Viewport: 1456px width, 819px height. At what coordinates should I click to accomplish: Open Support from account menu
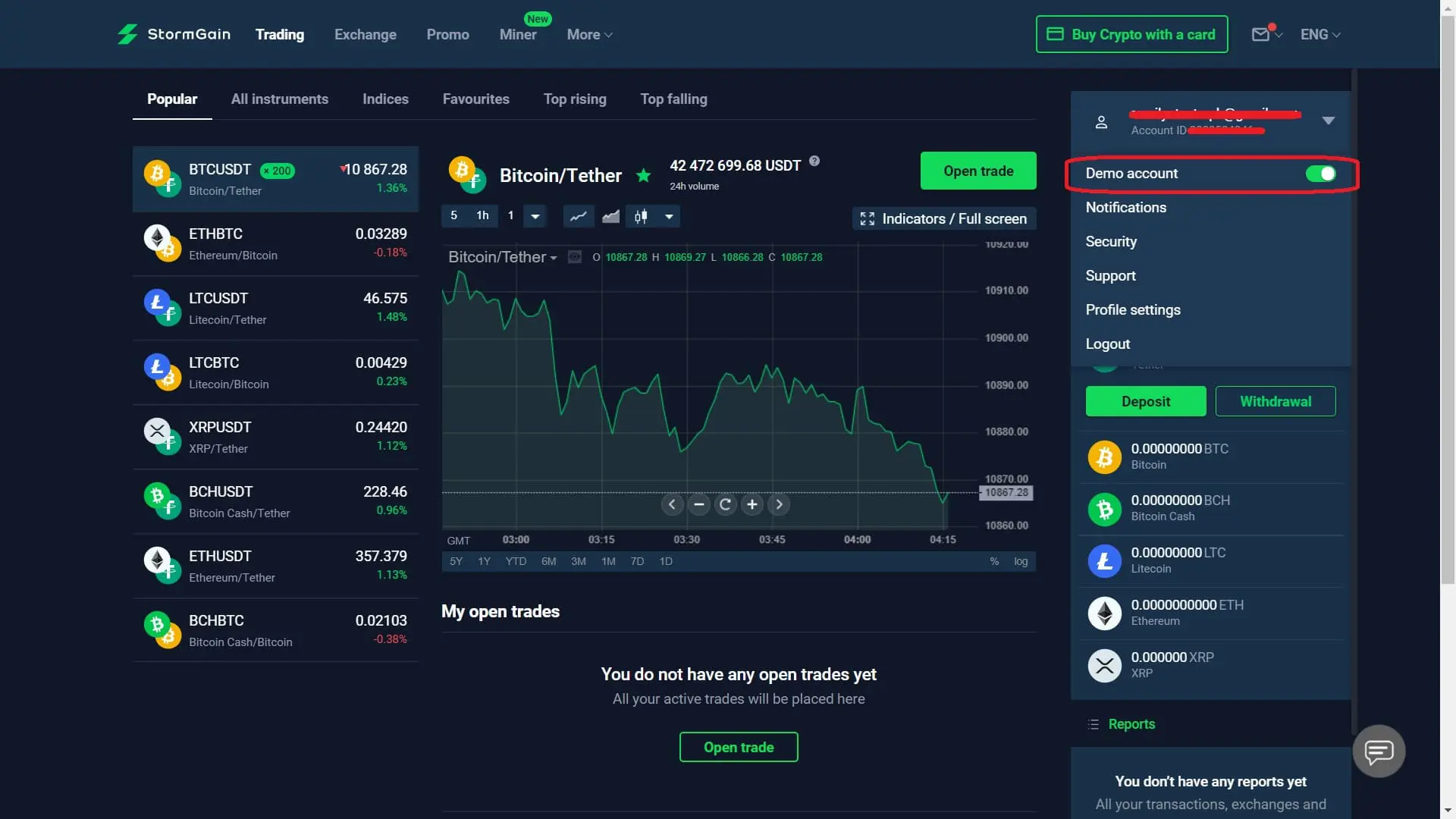[1110, 276]
